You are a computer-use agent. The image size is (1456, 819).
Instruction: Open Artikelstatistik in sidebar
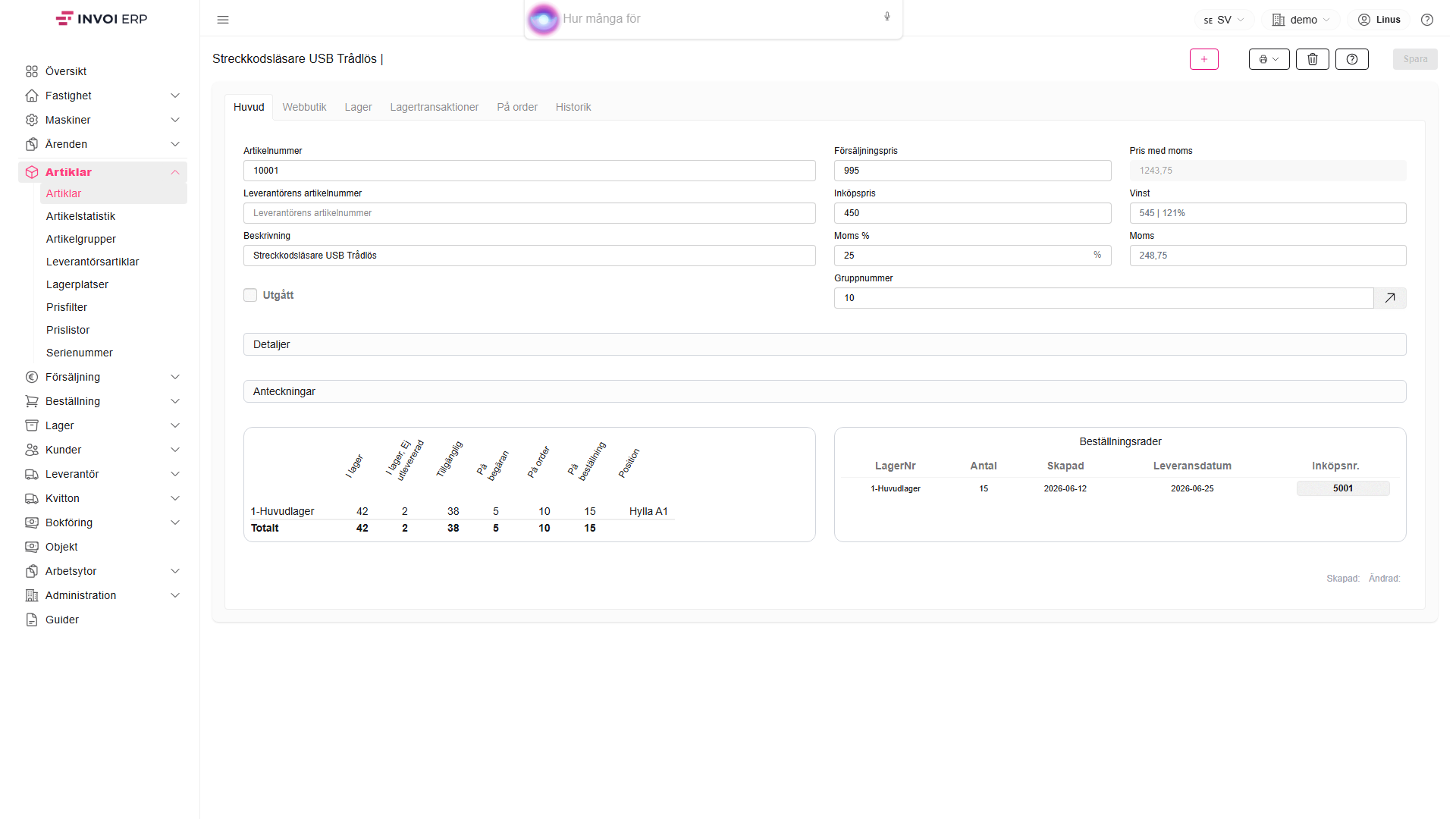(80, 216)
